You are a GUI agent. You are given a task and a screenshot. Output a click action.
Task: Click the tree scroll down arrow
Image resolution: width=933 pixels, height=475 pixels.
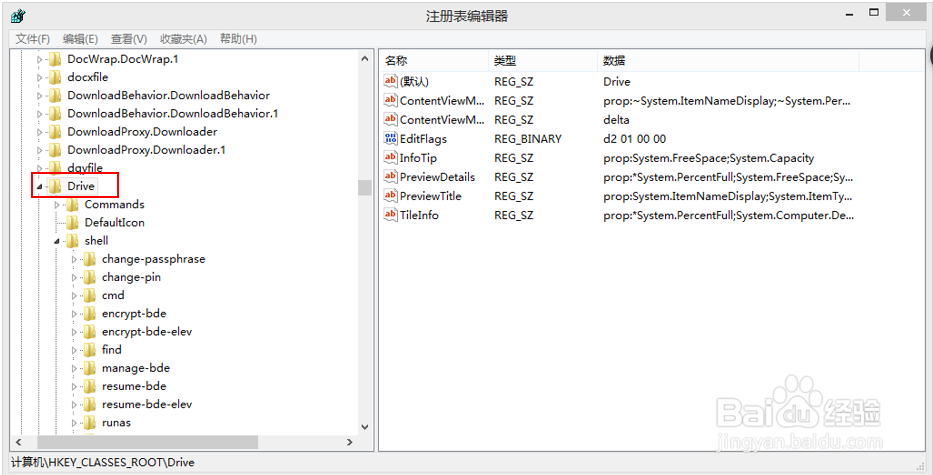[365, 427]
